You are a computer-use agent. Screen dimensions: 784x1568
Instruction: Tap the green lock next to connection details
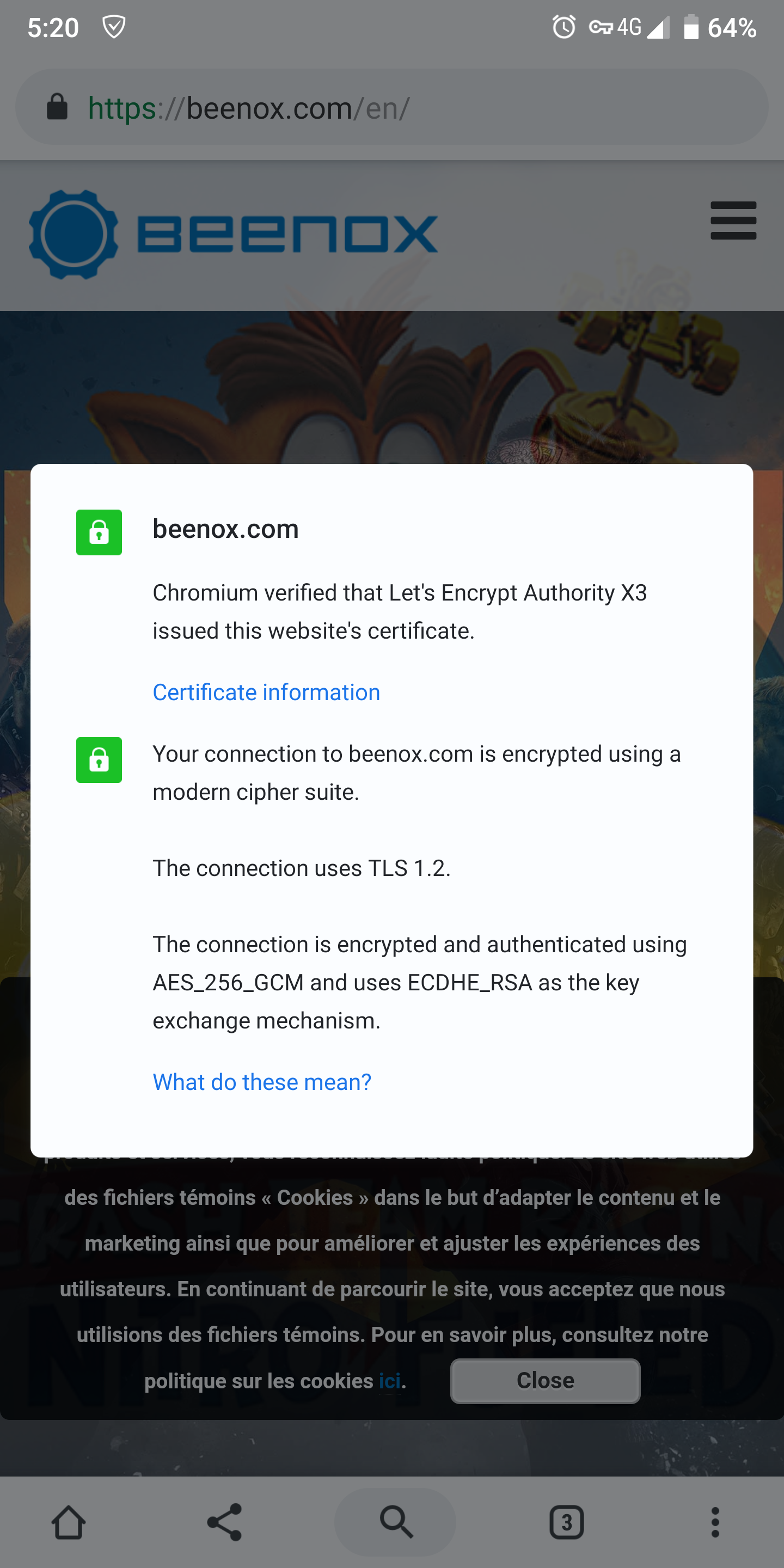tap(99, 760)
